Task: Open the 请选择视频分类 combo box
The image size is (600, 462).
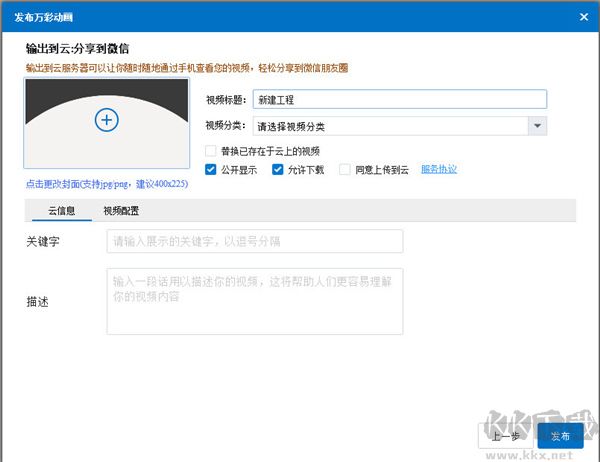Action: 388,126
